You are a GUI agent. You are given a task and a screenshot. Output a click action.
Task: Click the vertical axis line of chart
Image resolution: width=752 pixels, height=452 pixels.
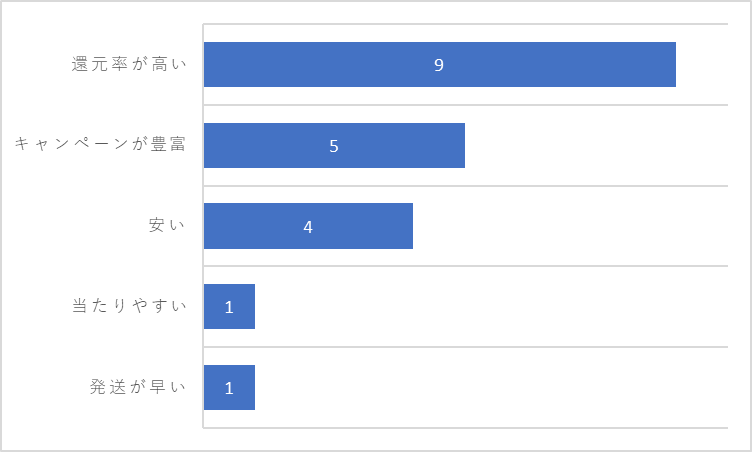[x=203, y=226]
